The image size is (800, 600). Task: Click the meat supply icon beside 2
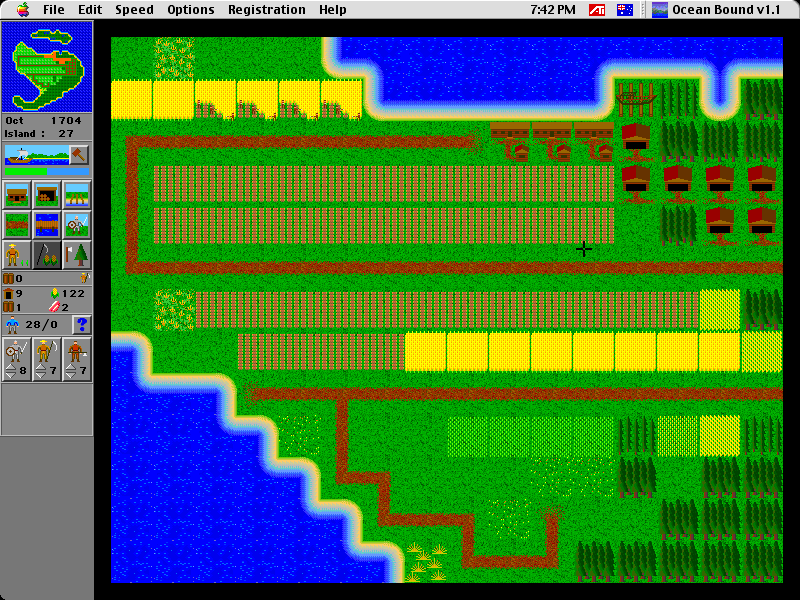(55, 307)
